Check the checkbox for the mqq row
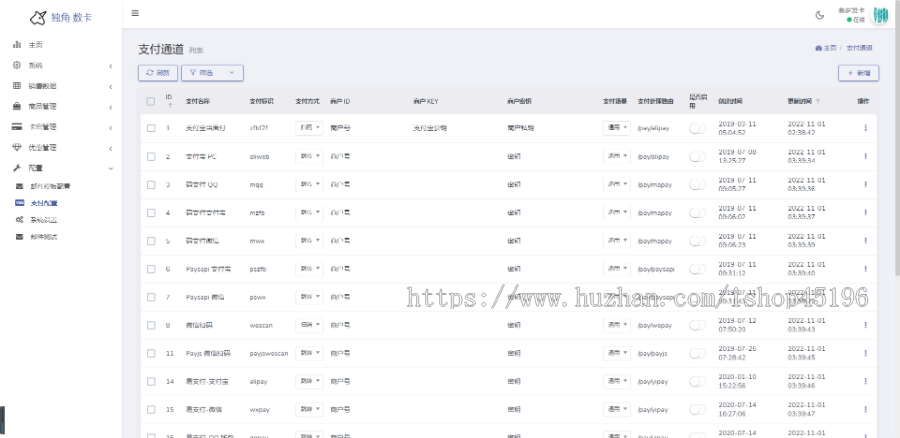 click(x=151, y=185)
